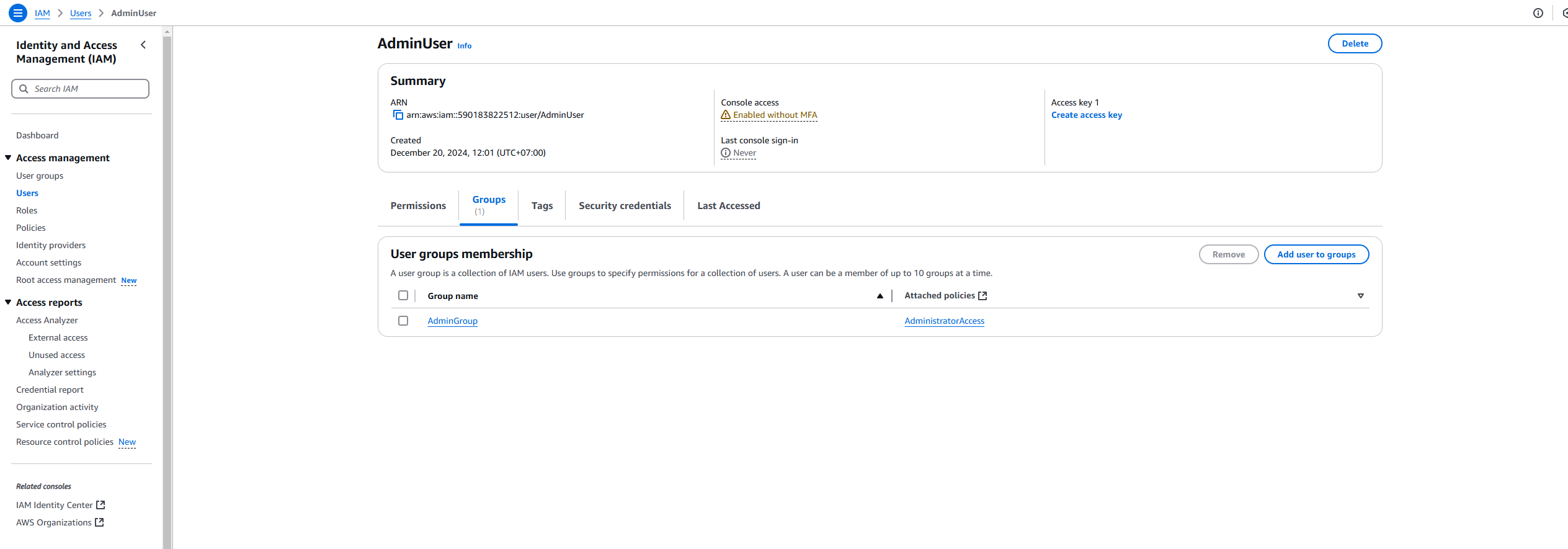Image resolution: width=1568 pixels, height=549 pixels.
Task: Go to Users in breadcrumb
Action: click(x=81, y=13)
